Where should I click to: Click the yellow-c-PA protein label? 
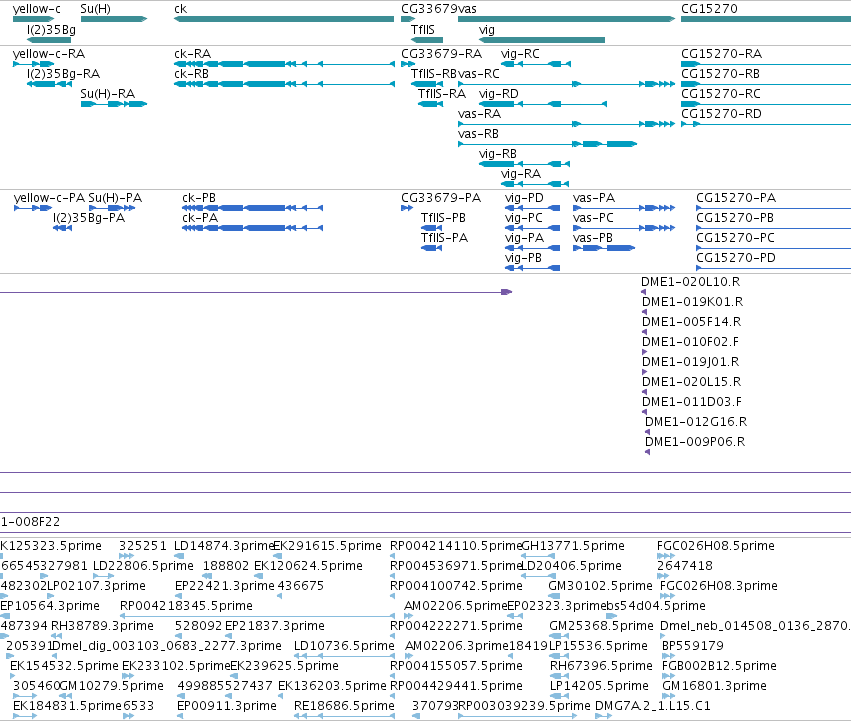49,198
